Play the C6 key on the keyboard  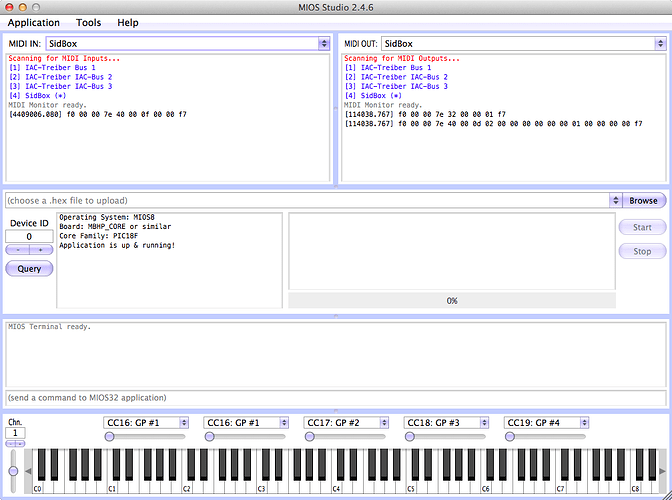(486, 488)
